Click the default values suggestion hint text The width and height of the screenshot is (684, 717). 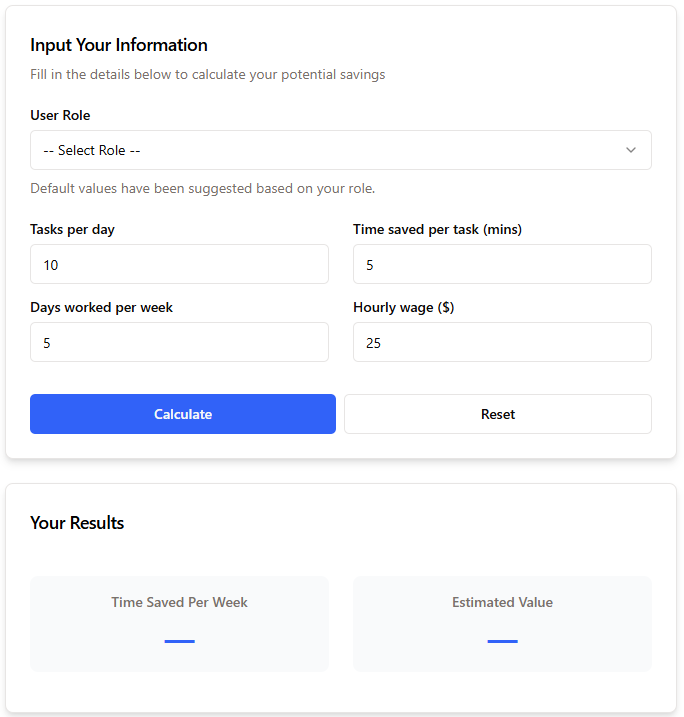(202, 188)
